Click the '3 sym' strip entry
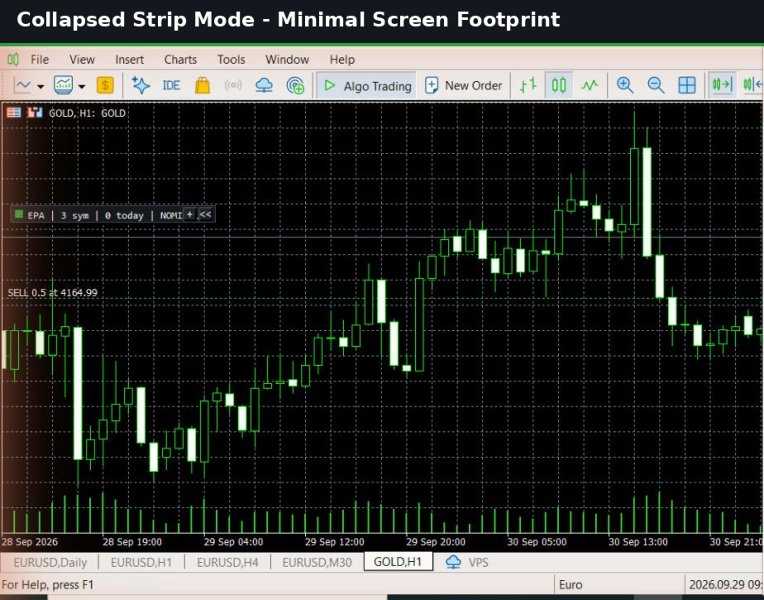Viewport: 764px width, 600px height. pos(75,215)
